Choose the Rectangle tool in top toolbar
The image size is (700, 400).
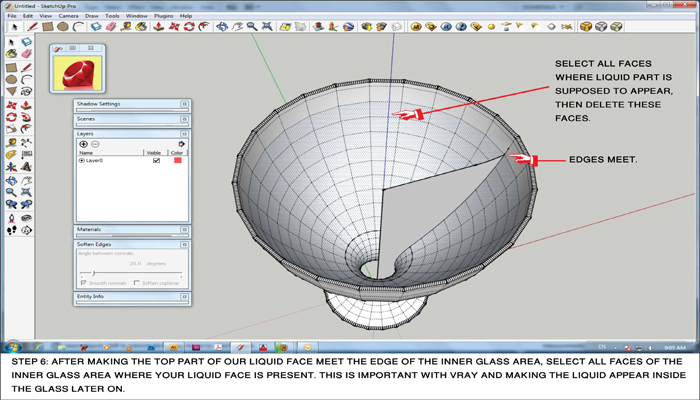pos(48,27)
